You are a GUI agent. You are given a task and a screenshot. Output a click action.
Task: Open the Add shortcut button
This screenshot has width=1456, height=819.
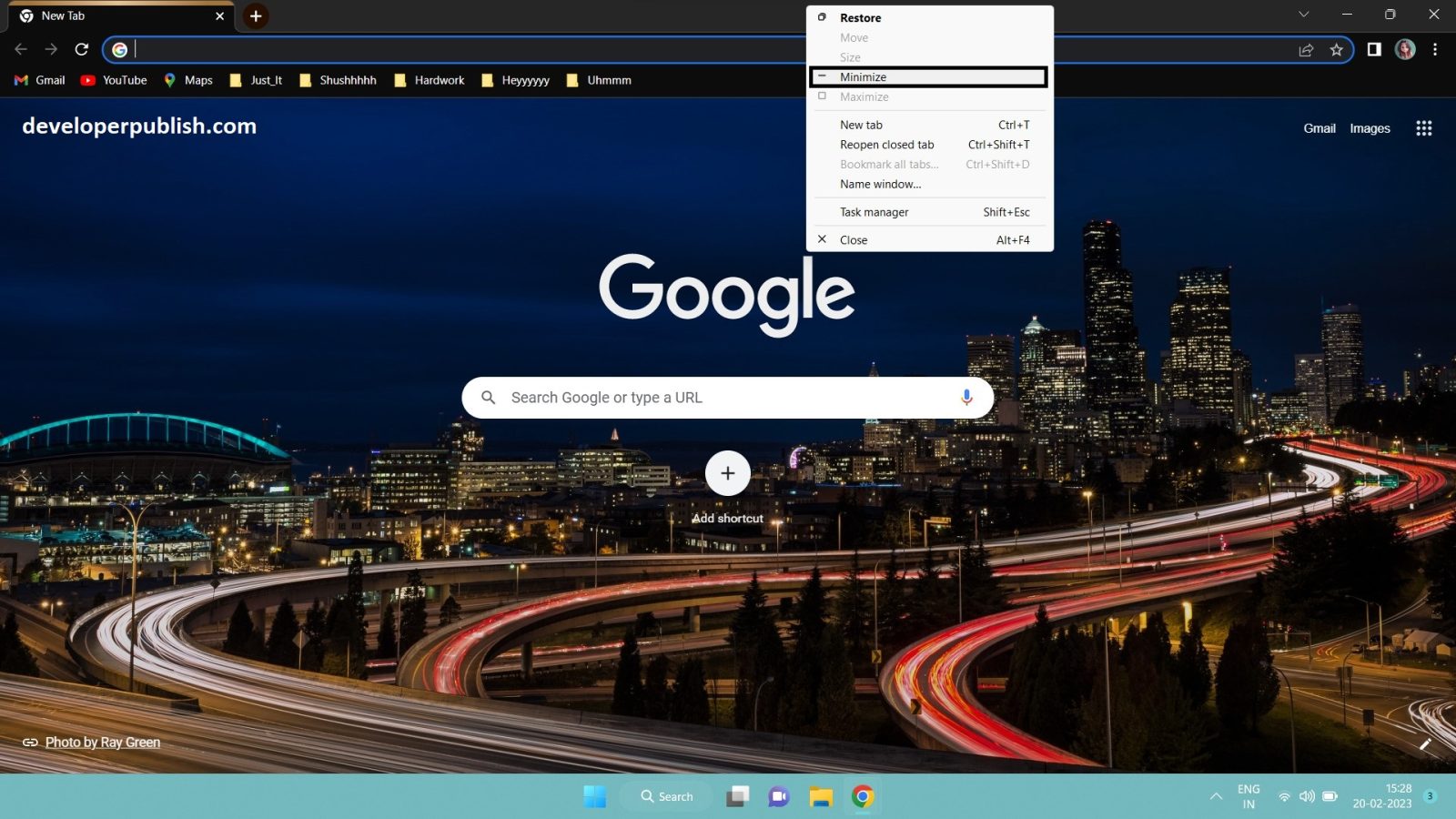pos(727,473)
